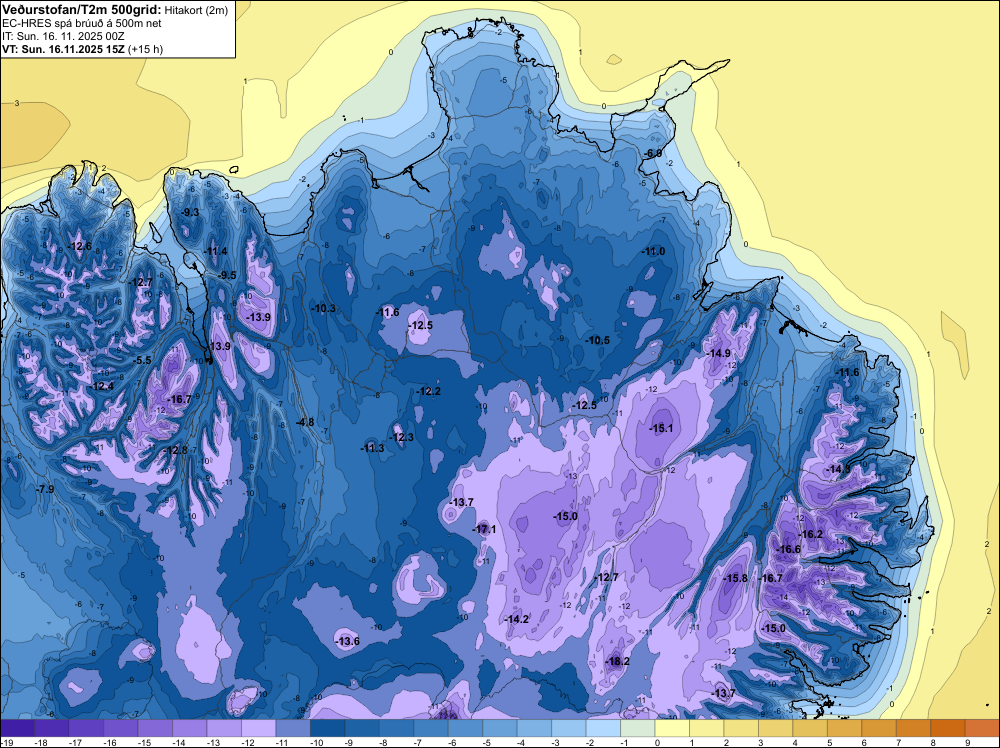Click the -15.8 temperature label
The height and width of the screenshot is (748, 1000).
tap(736, 578)
